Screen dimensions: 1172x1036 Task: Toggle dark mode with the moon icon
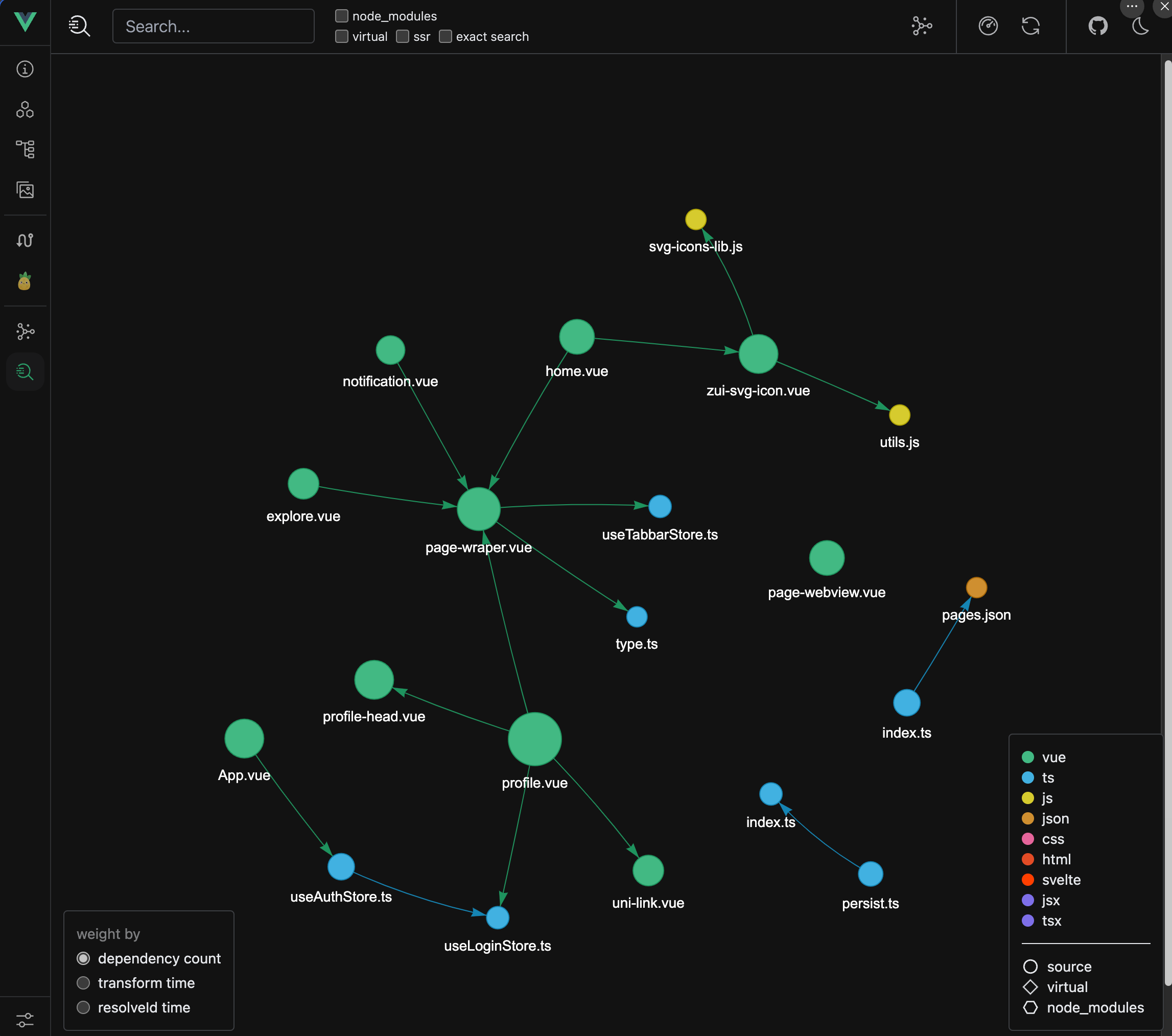point(1140,26)
